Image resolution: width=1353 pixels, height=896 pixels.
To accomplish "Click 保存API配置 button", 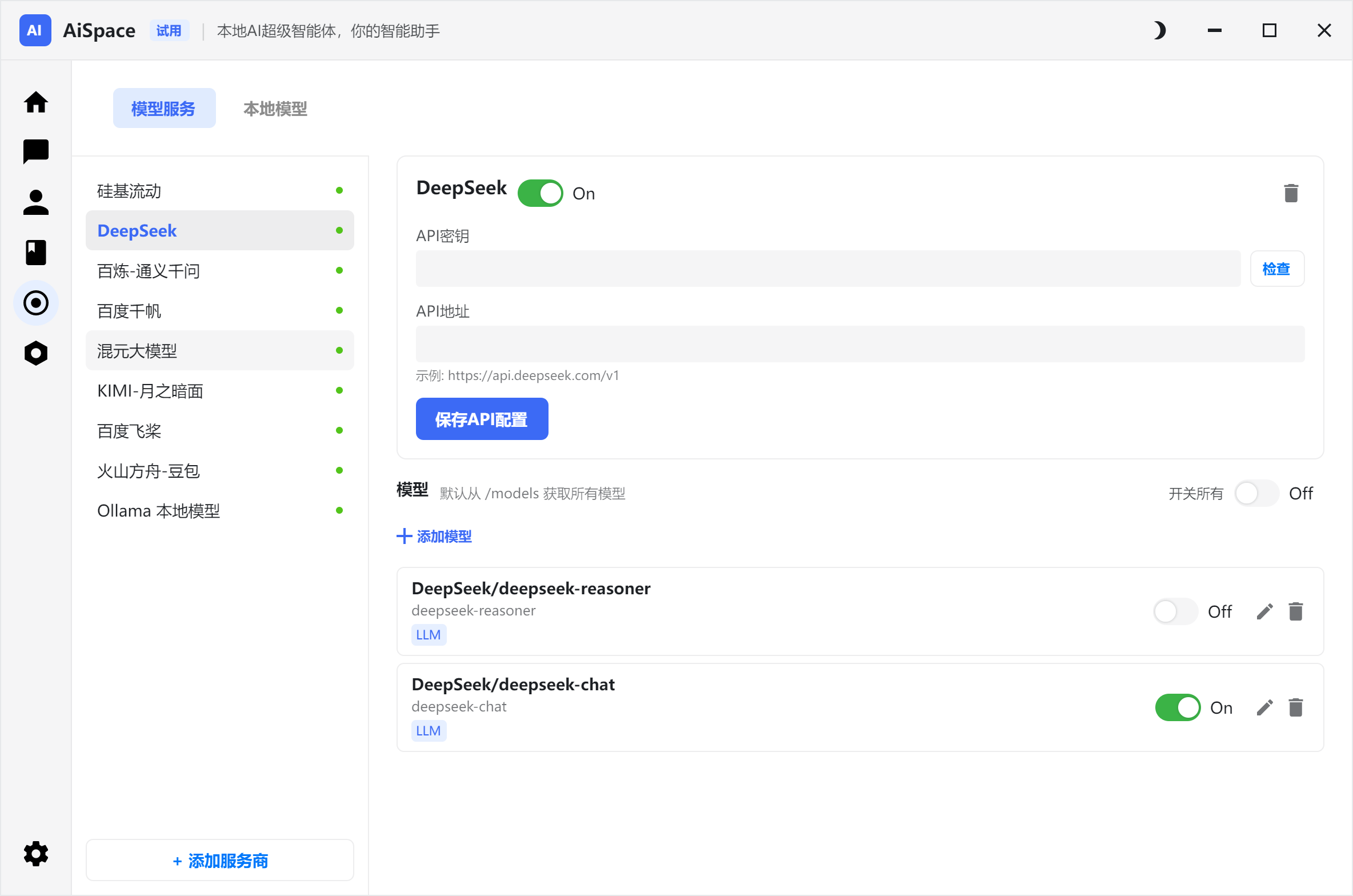I will click(x=482, y=419).
